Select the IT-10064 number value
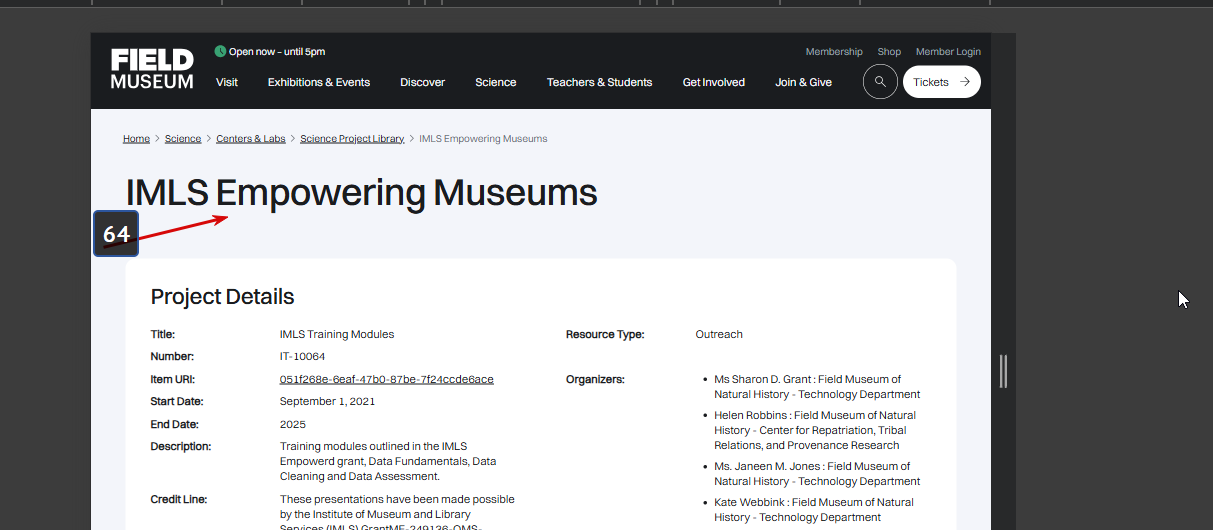Image resolution: width=1213 pixels, height=530 pixels. pyautogui.click(x=302, y=356)
